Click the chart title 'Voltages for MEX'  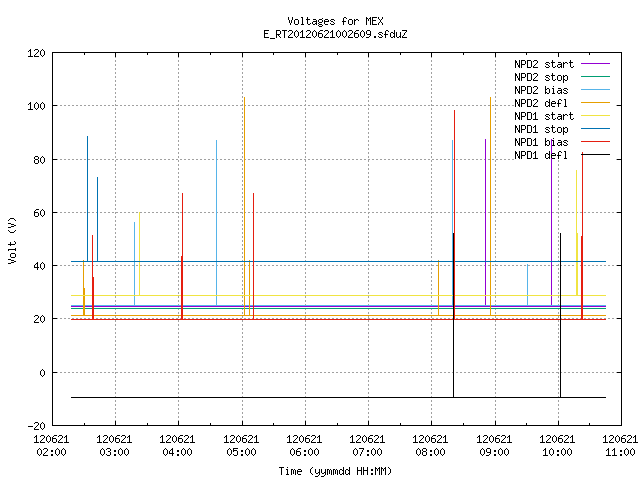tap(335, 21)
